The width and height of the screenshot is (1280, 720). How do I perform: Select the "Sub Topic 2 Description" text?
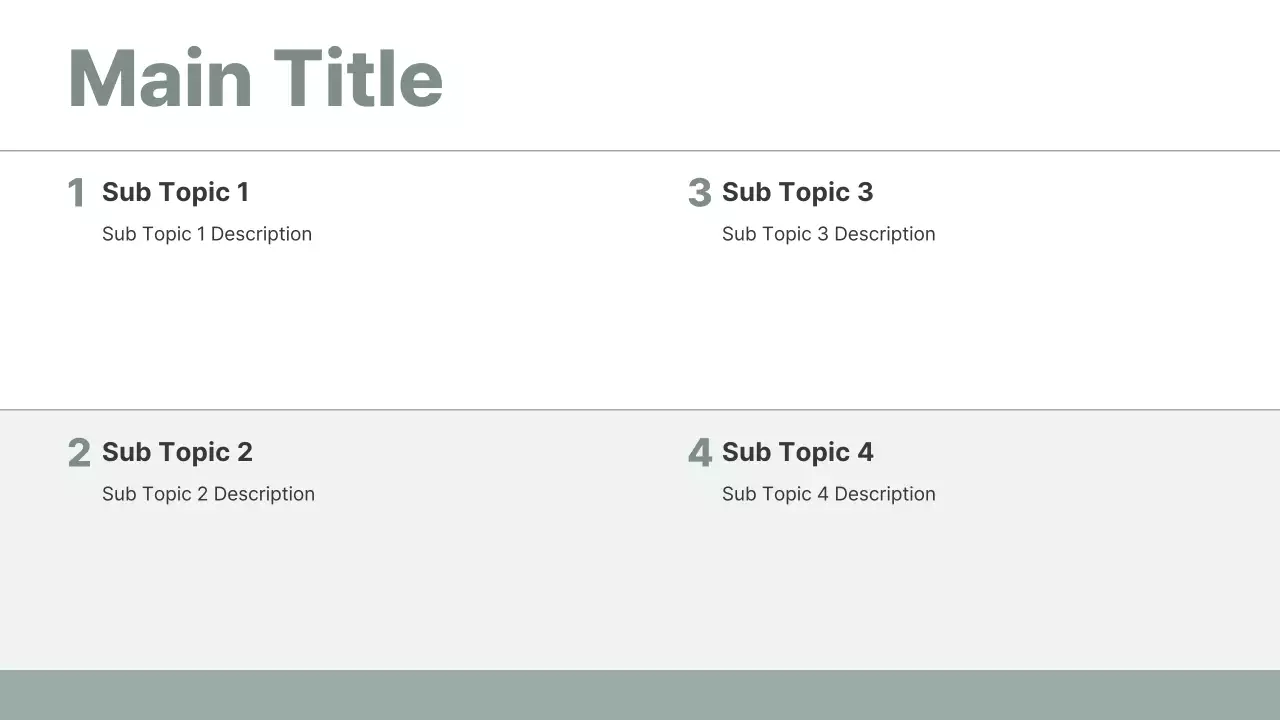[208, 494]
